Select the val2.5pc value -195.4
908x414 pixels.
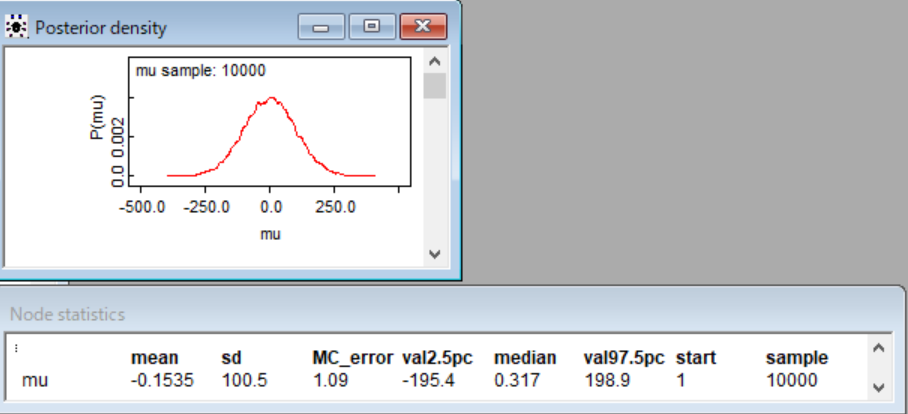pos(429,380)
